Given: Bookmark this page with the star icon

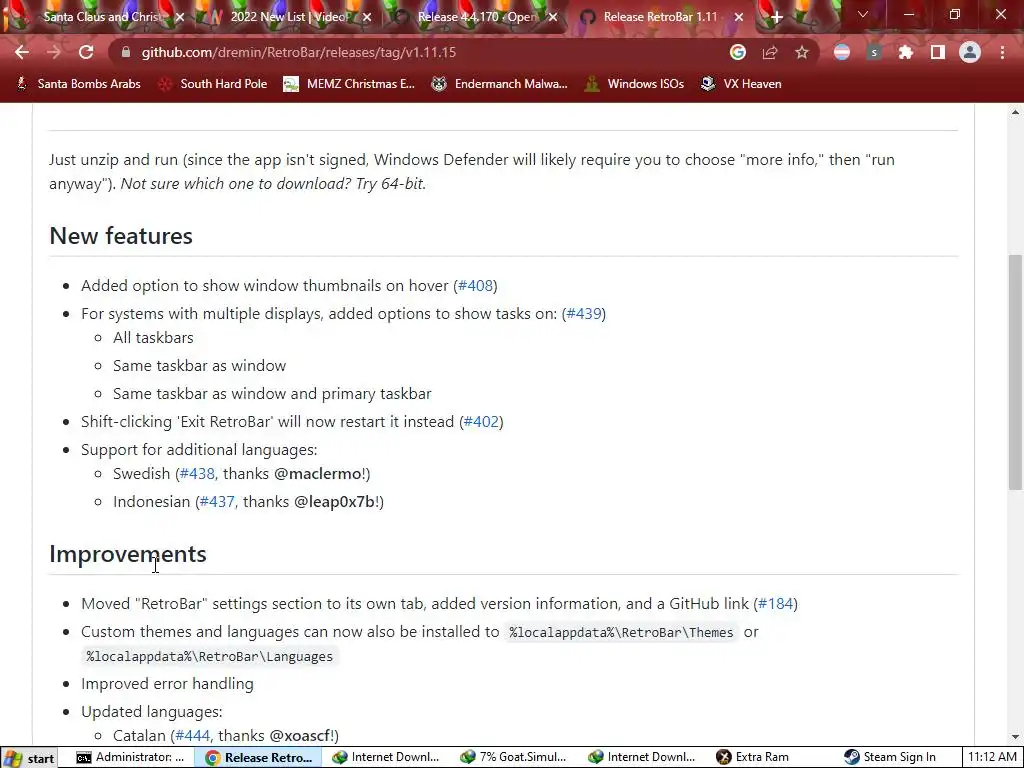Looking at the screenshot, I should coord(802,52).
